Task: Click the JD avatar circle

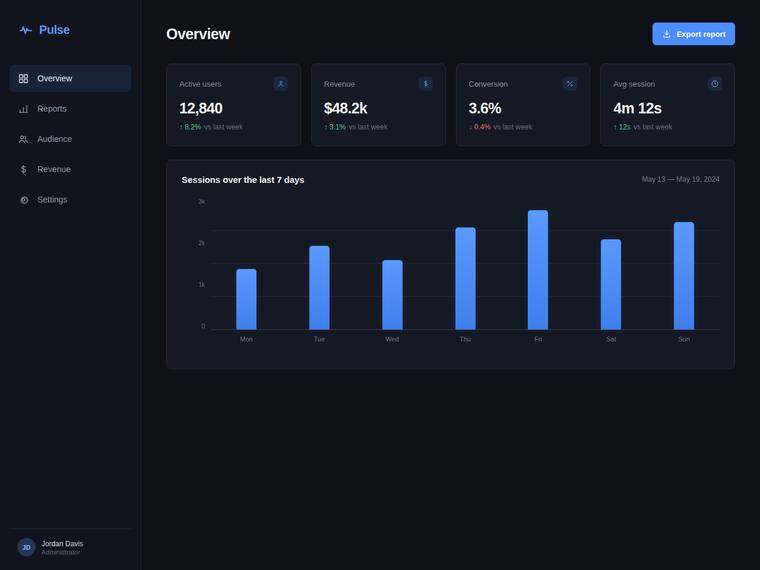Action: point(26,547)
